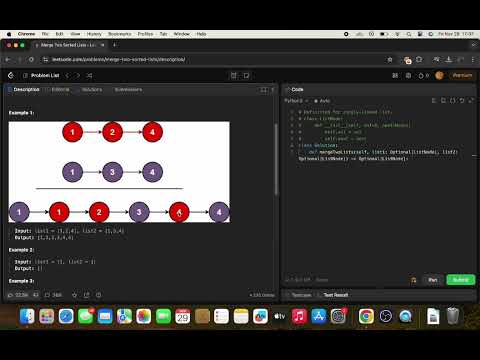The image size is (480, 360).
Task: Open the user avatar menu
Action: tap(439, 76)
